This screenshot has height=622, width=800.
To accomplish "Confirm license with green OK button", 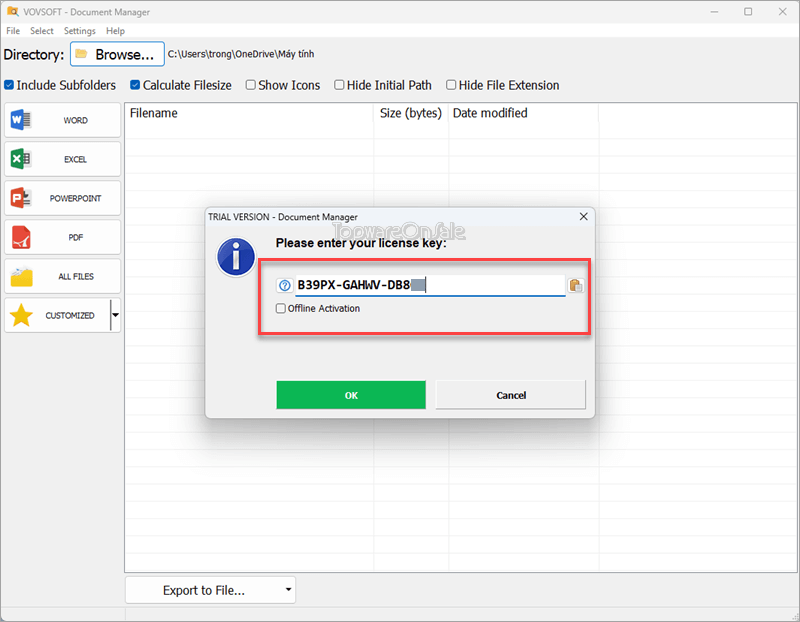I will coord(351,395).
